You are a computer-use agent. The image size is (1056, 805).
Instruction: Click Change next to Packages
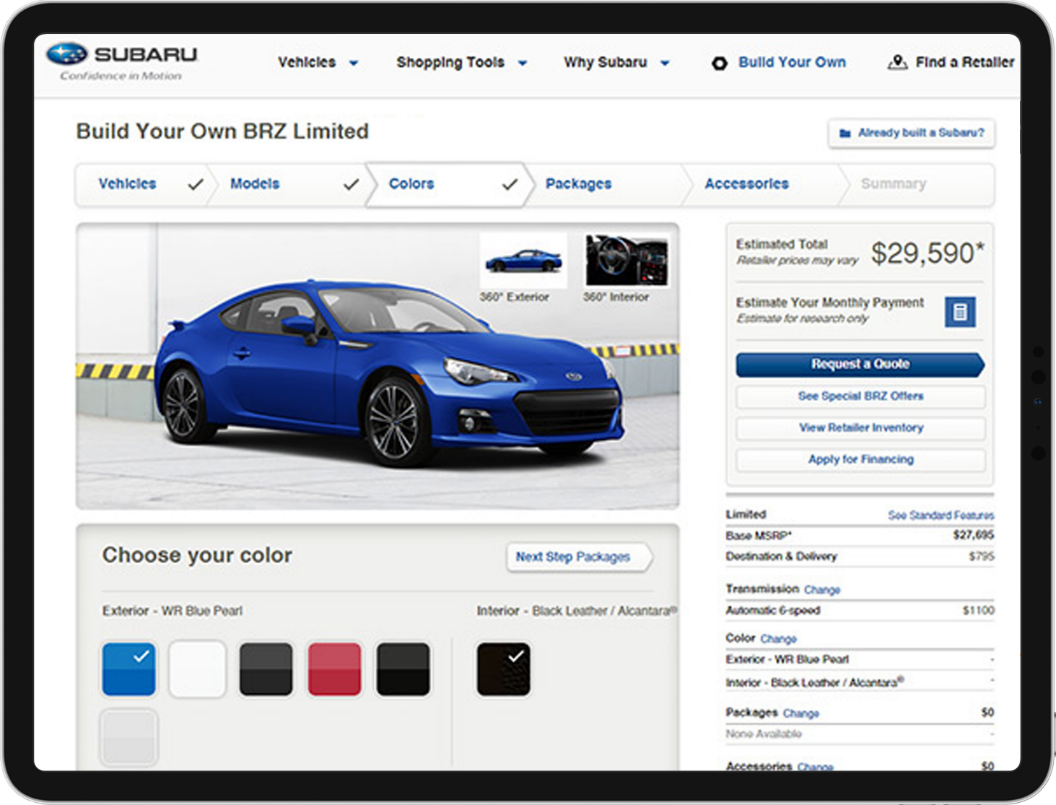click(801, 713)
